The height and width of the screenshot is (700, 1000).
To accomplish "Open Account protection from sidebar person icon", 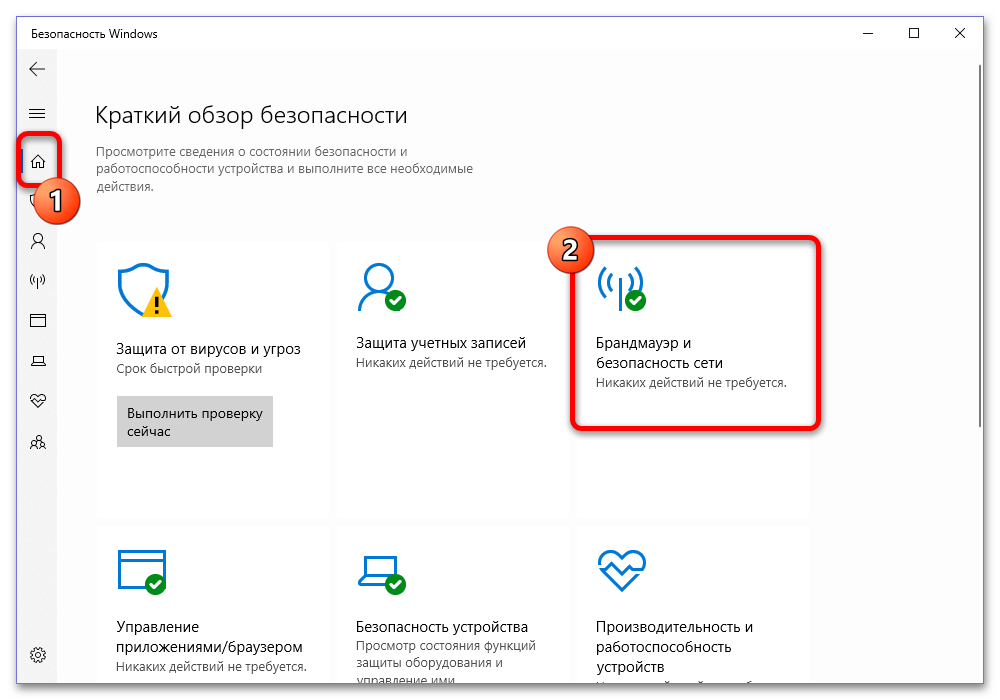I will [x=38, y=241].
